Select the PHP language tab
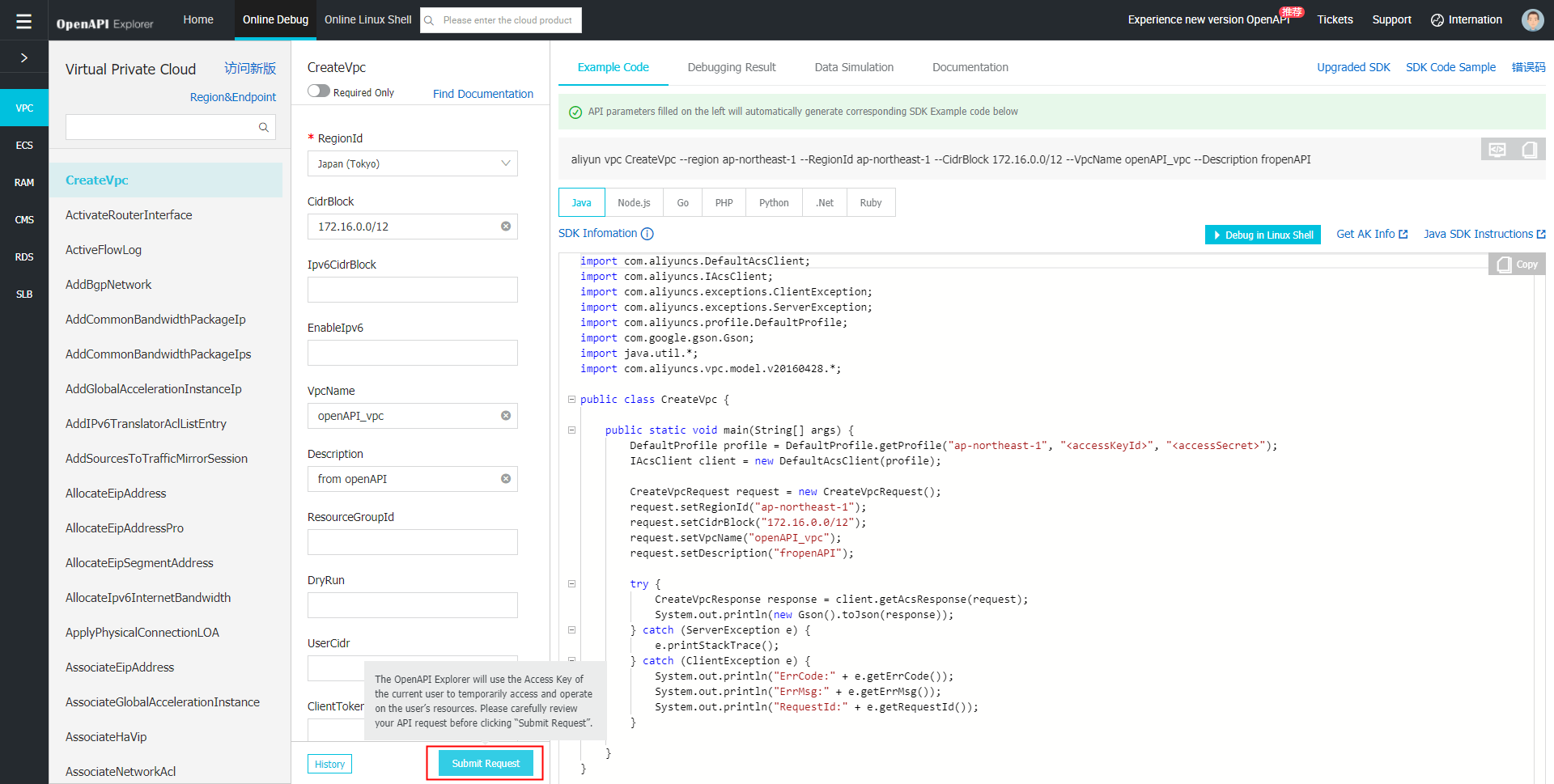The width and height of the screenshot is (1554, 784). pos(724,203)
